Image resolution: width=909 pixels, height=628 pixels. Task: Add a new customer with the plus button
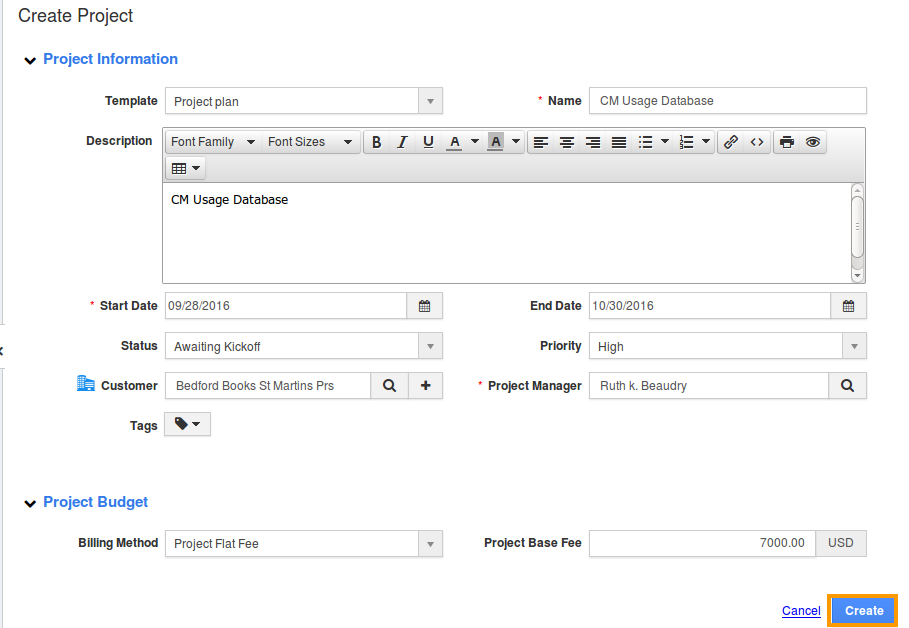[x=425, y=385]
